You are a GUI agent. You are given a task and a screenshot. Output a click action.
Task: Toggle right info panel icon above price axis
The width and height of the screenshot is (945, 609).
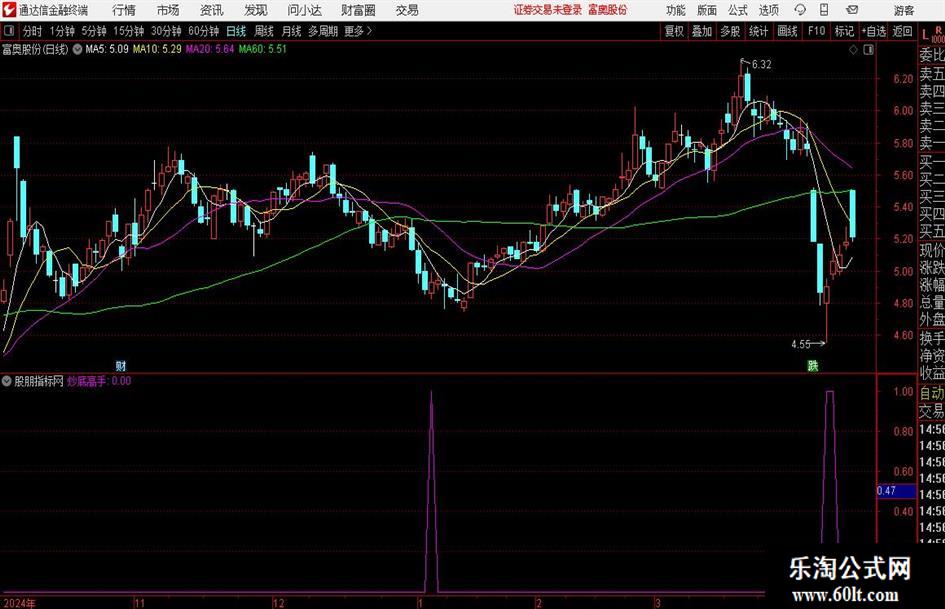pyautogui.click(x=868, y=50)
